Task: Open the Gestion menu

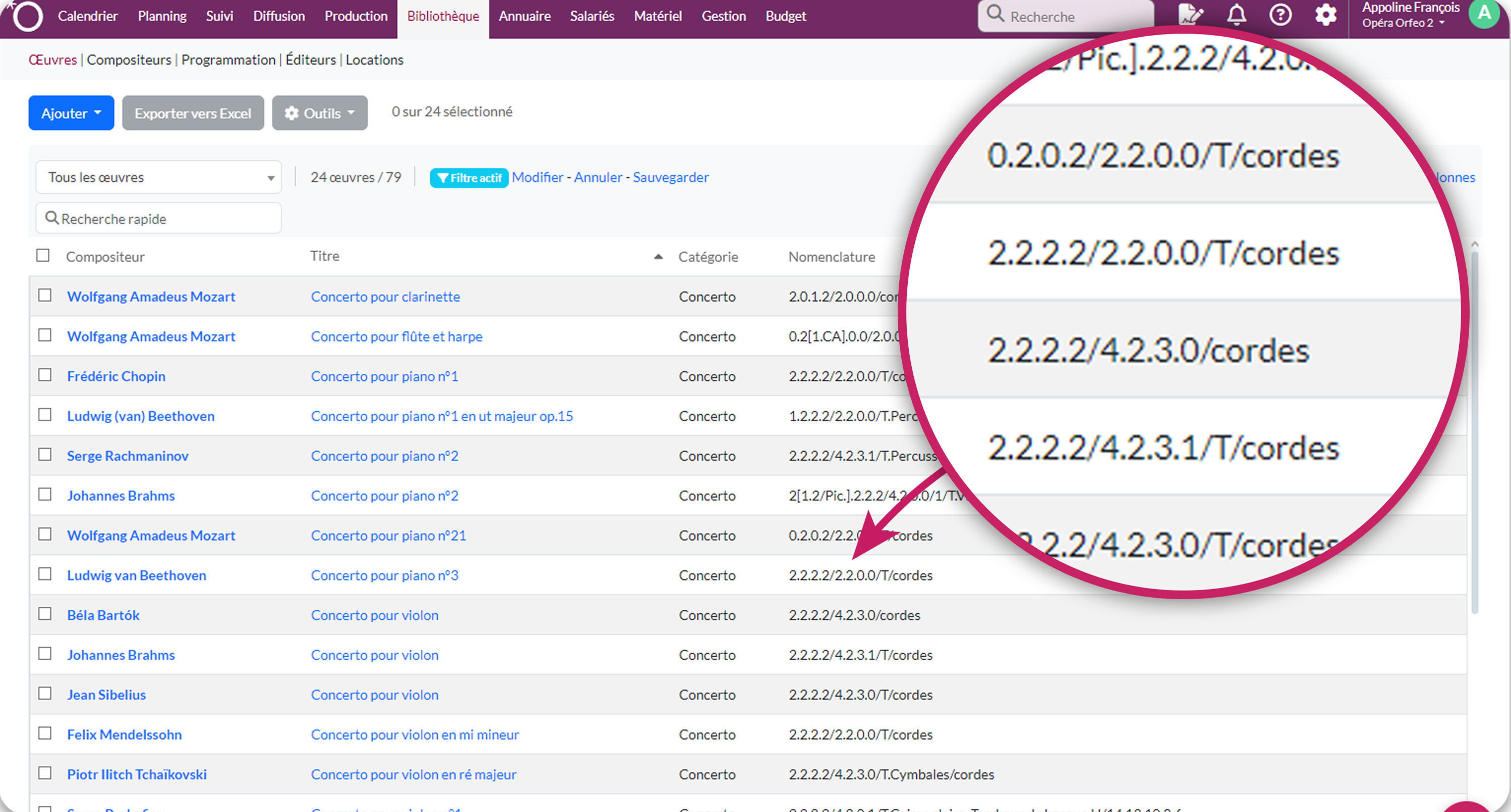Action: pyautogui.click(x=723, y=16)
